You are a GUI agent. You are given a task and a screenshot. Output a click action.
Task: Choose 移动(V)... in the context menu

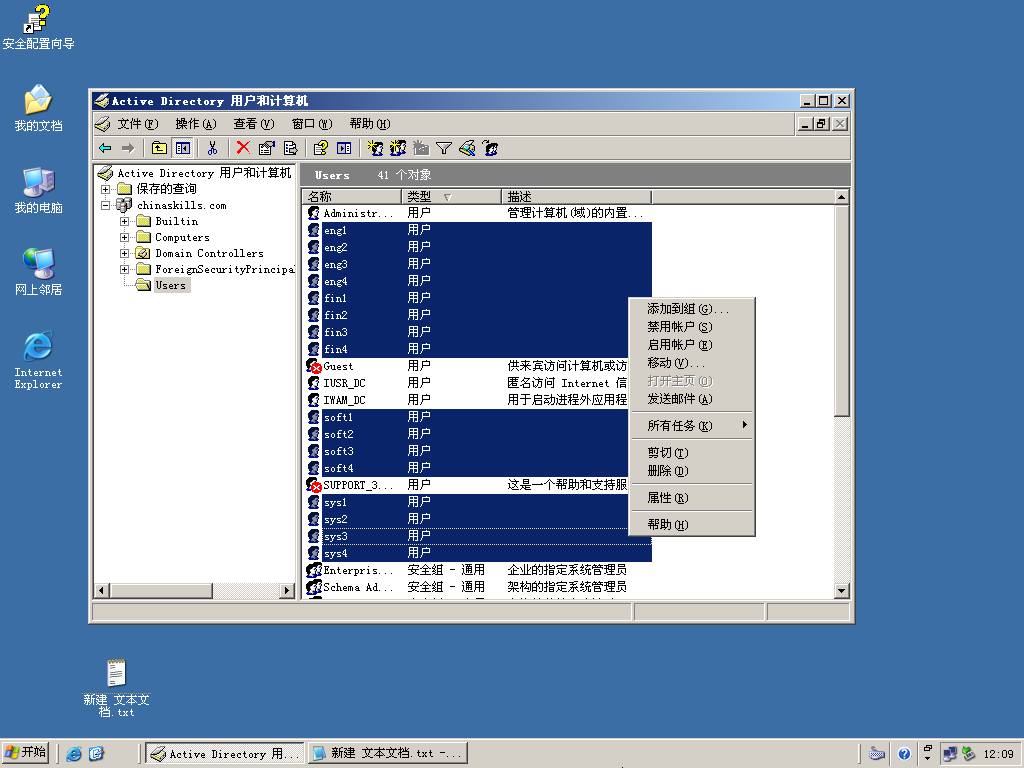click(692, 363)
